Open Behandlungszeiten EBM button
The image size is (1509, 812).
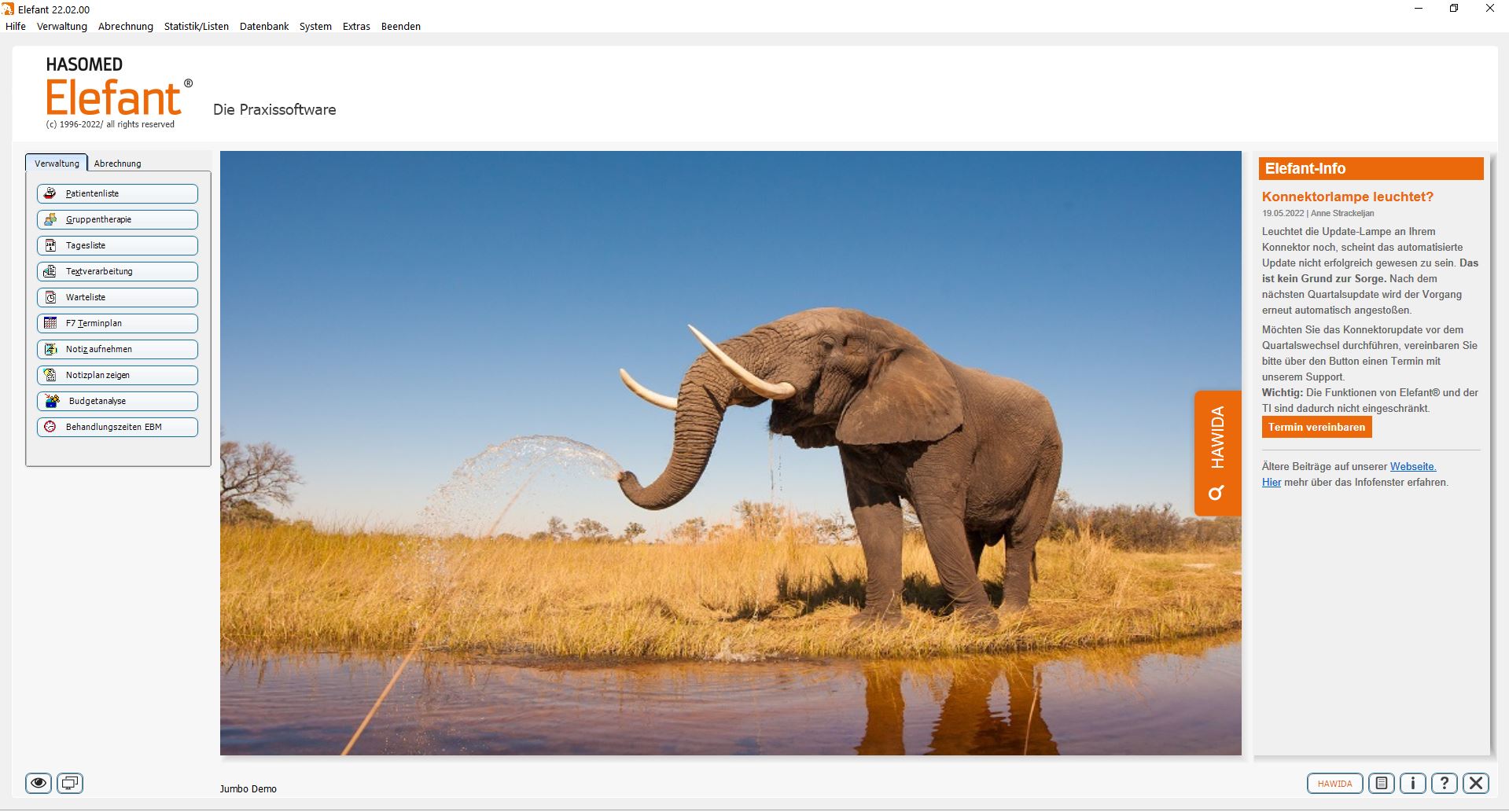(117, 427)
